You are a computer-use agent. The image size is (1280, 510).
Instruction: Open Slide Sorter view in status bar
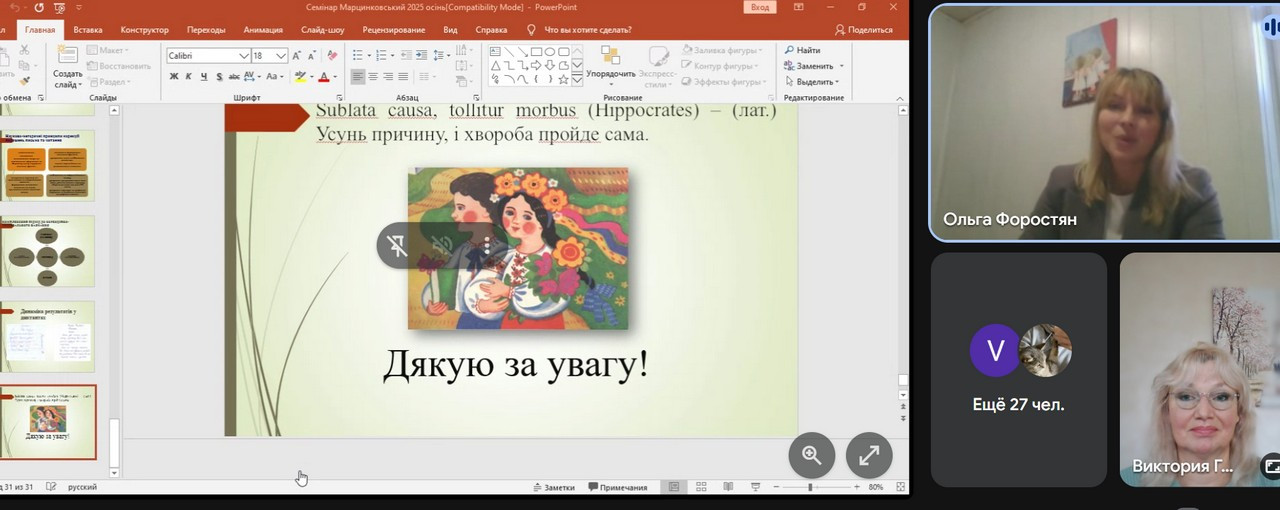[701, 487]
